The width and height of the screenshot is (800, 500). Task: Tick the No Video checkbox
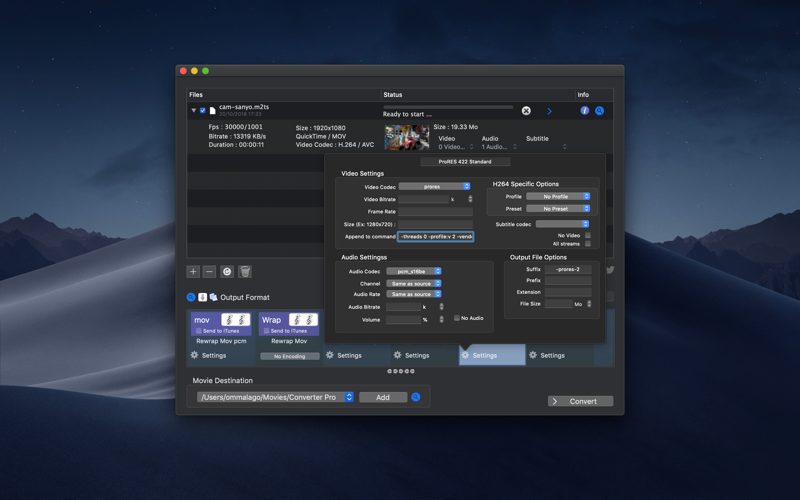[588, 235]
